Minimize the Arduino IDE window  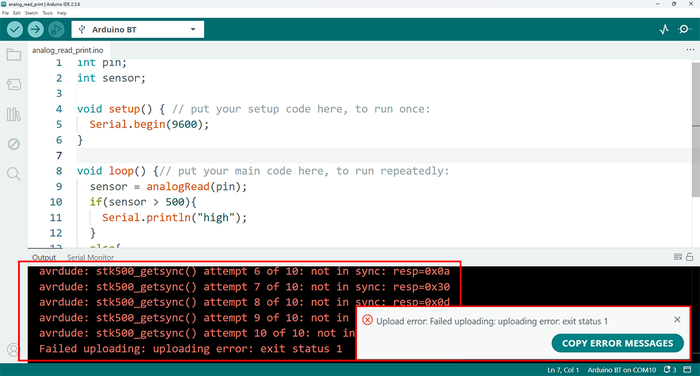[658, 4]
